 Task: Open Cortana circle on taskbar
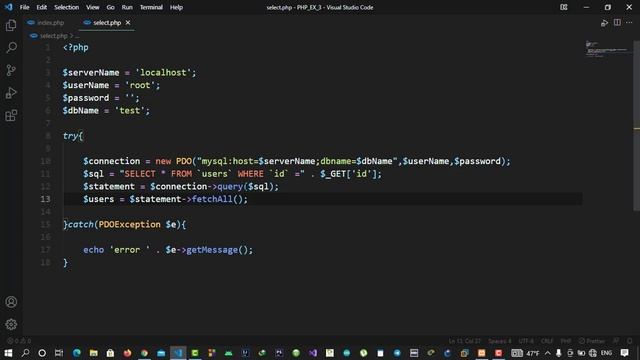click(x=42, y=353)
